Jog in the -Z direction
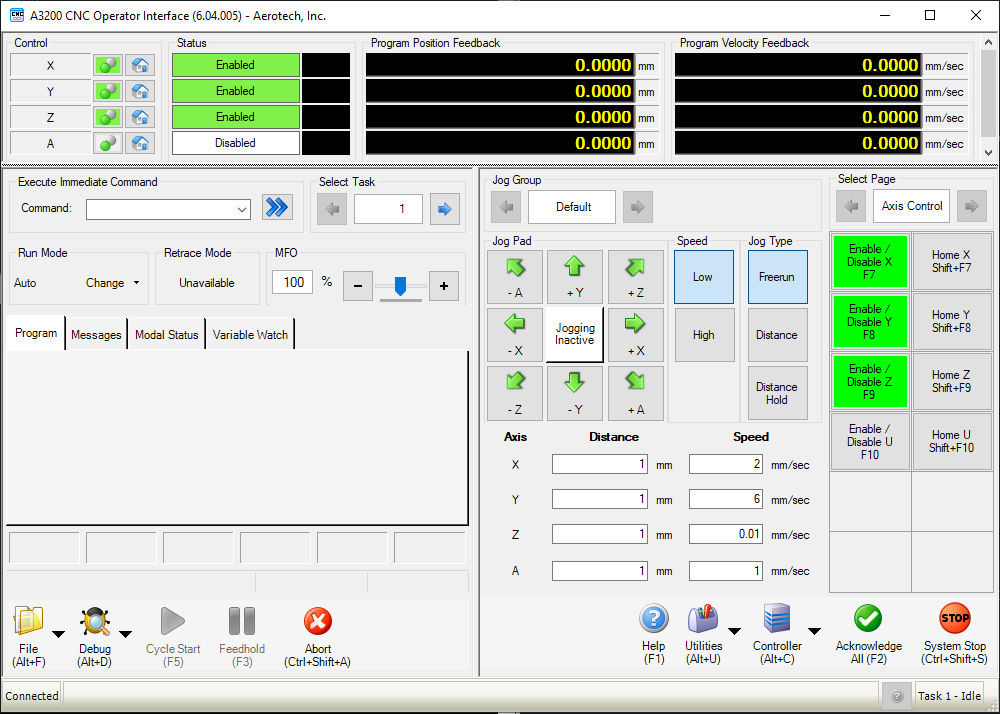Image resolution: width=1000 pixels, height=714 pixels. [515, 393]
